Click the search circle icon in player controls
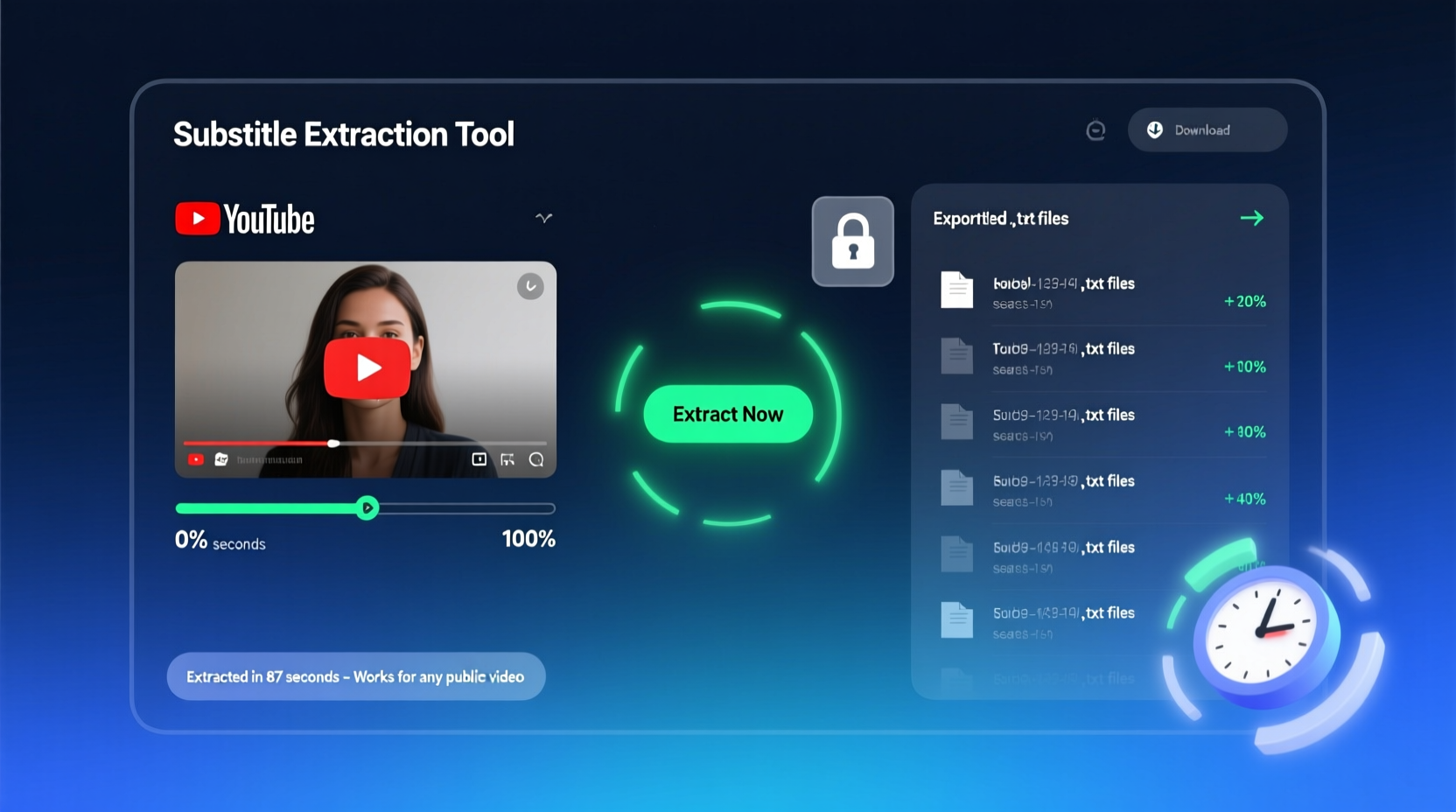Image resolution: width=1456 pixels, height=812 pixels. pos(536,459)
